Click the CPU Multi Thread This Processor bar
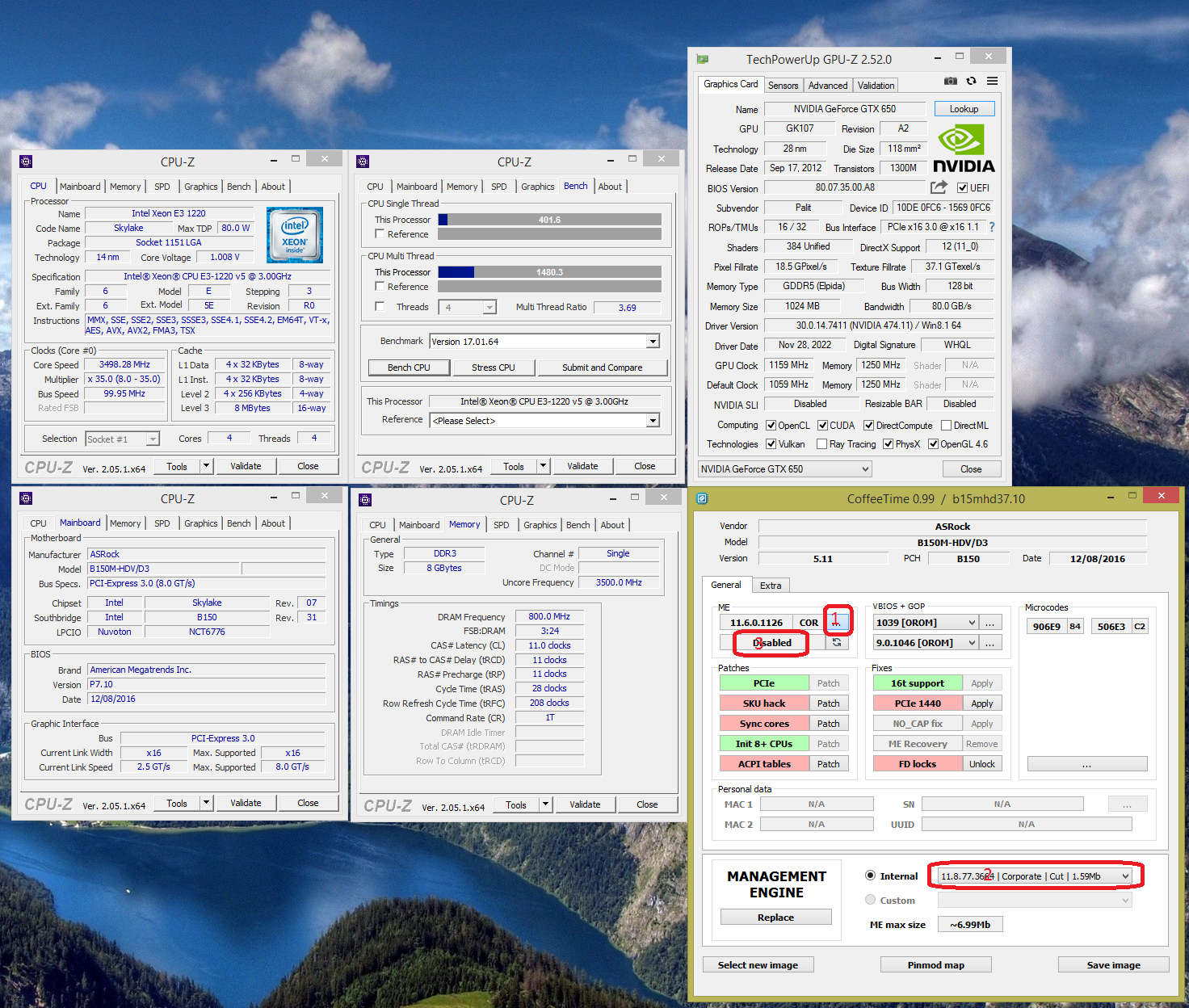The width and height of the screenshot is (1189, 1008). [550, 272]
